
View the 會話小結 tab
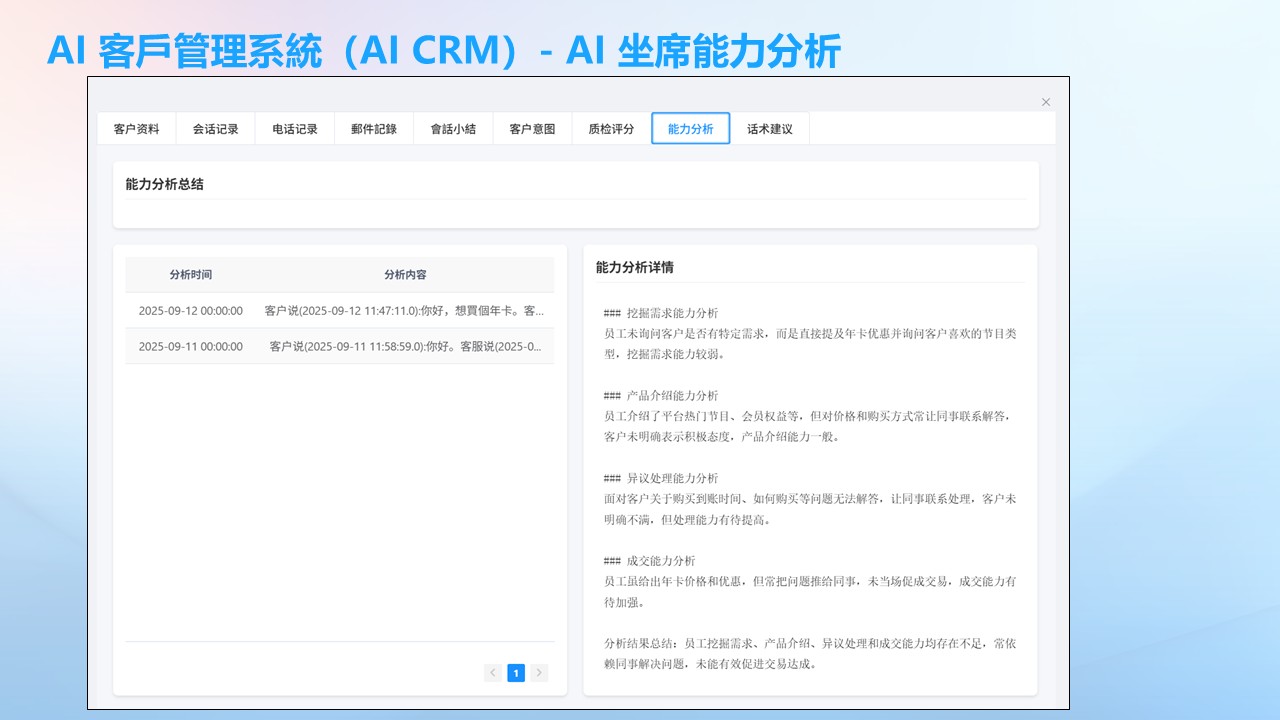click(x=453, y=129)
